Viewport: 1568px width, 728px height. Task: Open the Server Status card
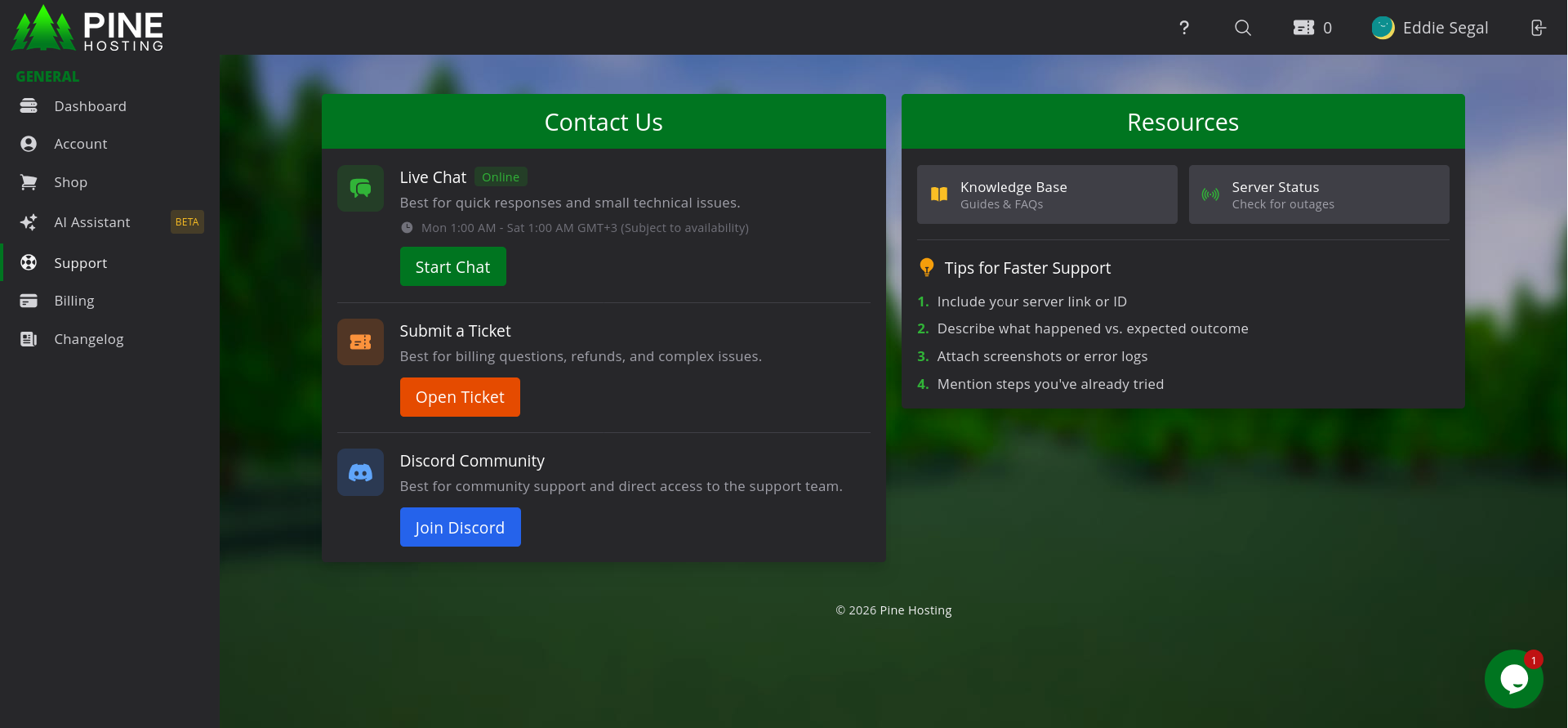point(1319,194)
